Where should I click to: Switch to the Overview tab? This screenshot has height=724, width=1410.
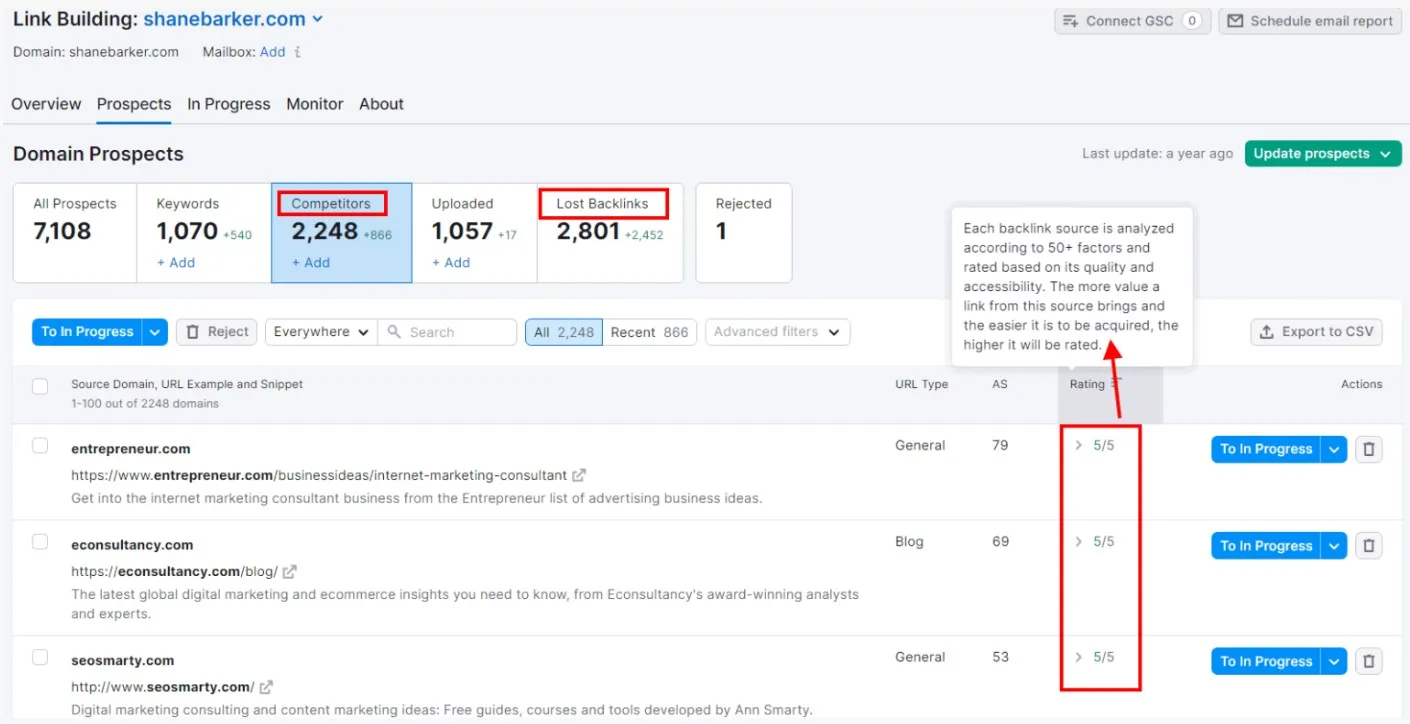(46, 104)
